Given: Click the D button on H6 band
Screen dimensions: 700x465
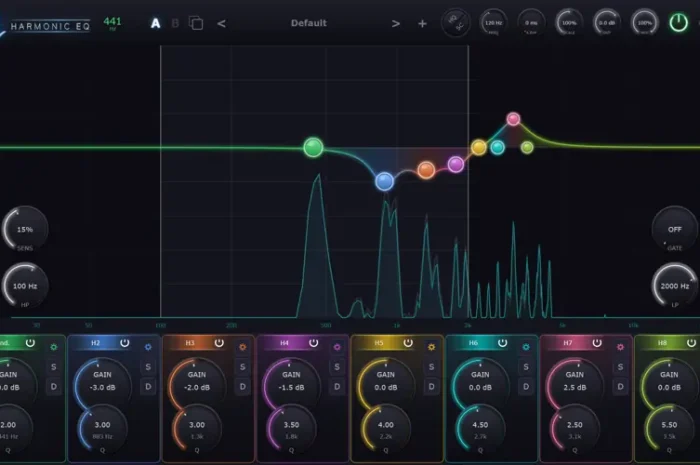Looking at the screenshot, I should click(x=526, y=386).
